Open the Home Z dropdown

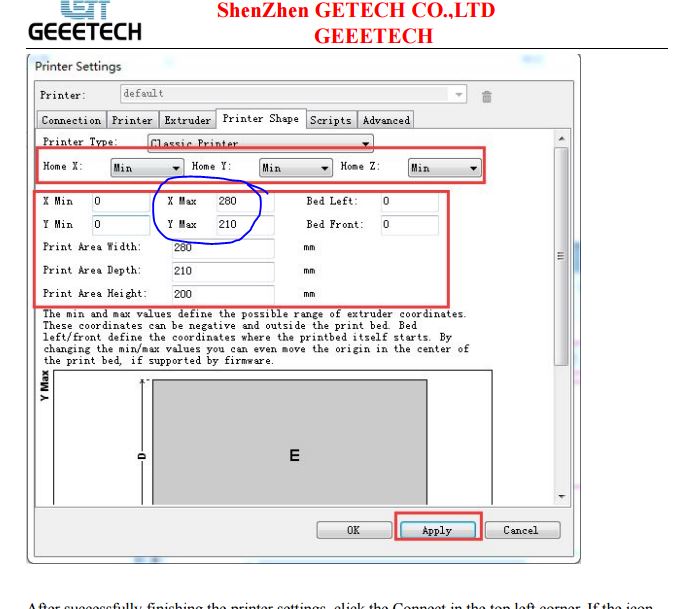[x=444, y=168]
